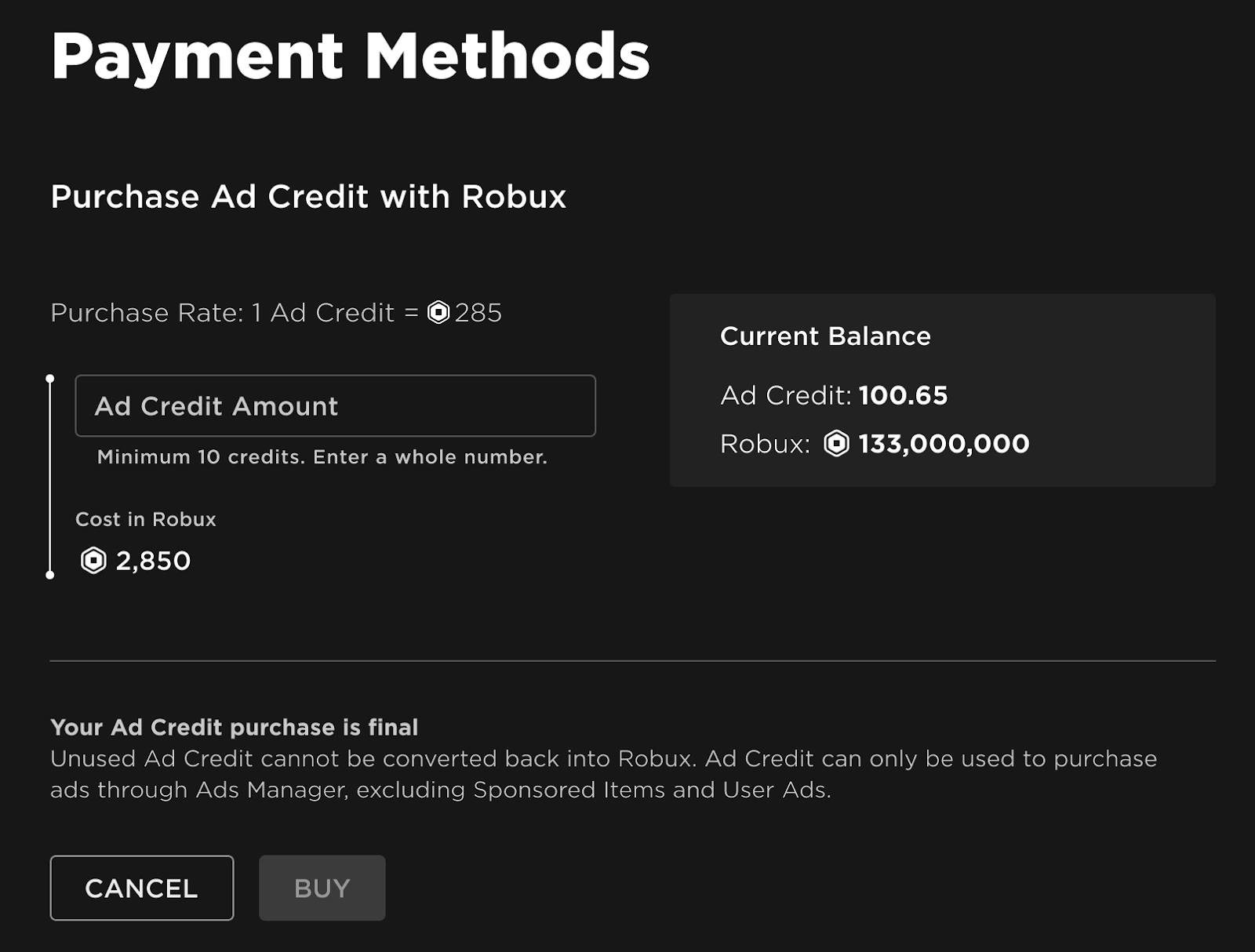Click the Cost in Robux label

point(146,519)
